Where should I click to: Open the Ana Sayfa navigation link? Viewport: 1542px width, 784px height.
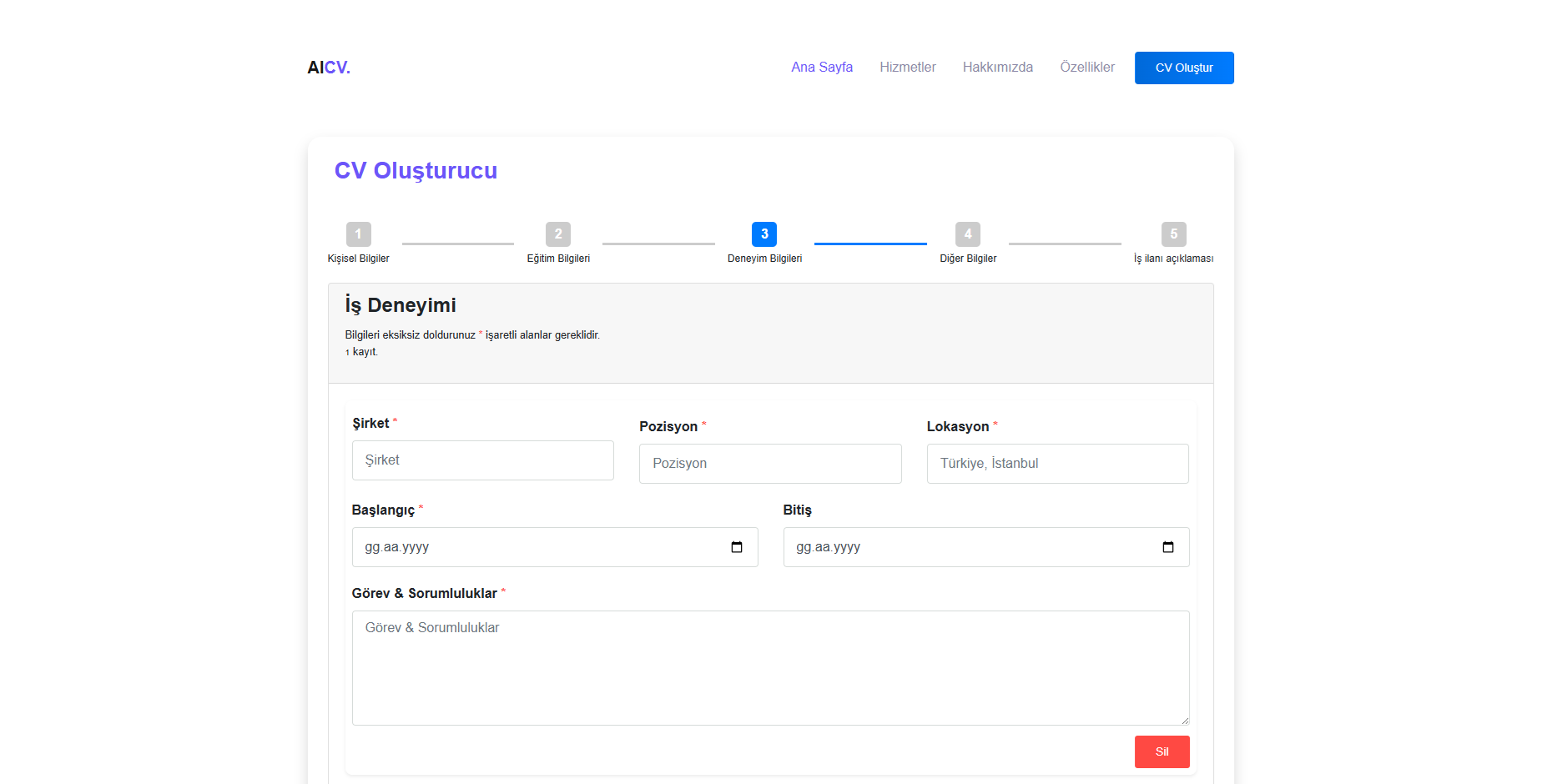pos(821,68)
